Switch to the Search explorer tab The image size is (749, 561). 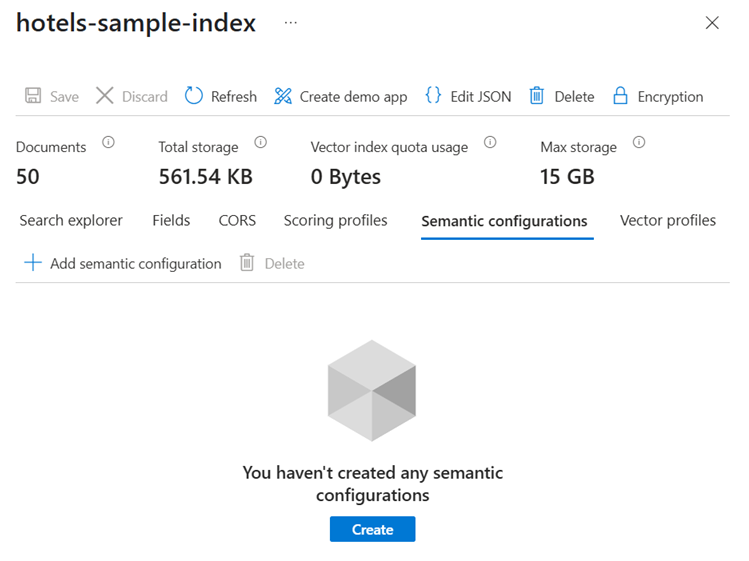[x=71, y=220]
